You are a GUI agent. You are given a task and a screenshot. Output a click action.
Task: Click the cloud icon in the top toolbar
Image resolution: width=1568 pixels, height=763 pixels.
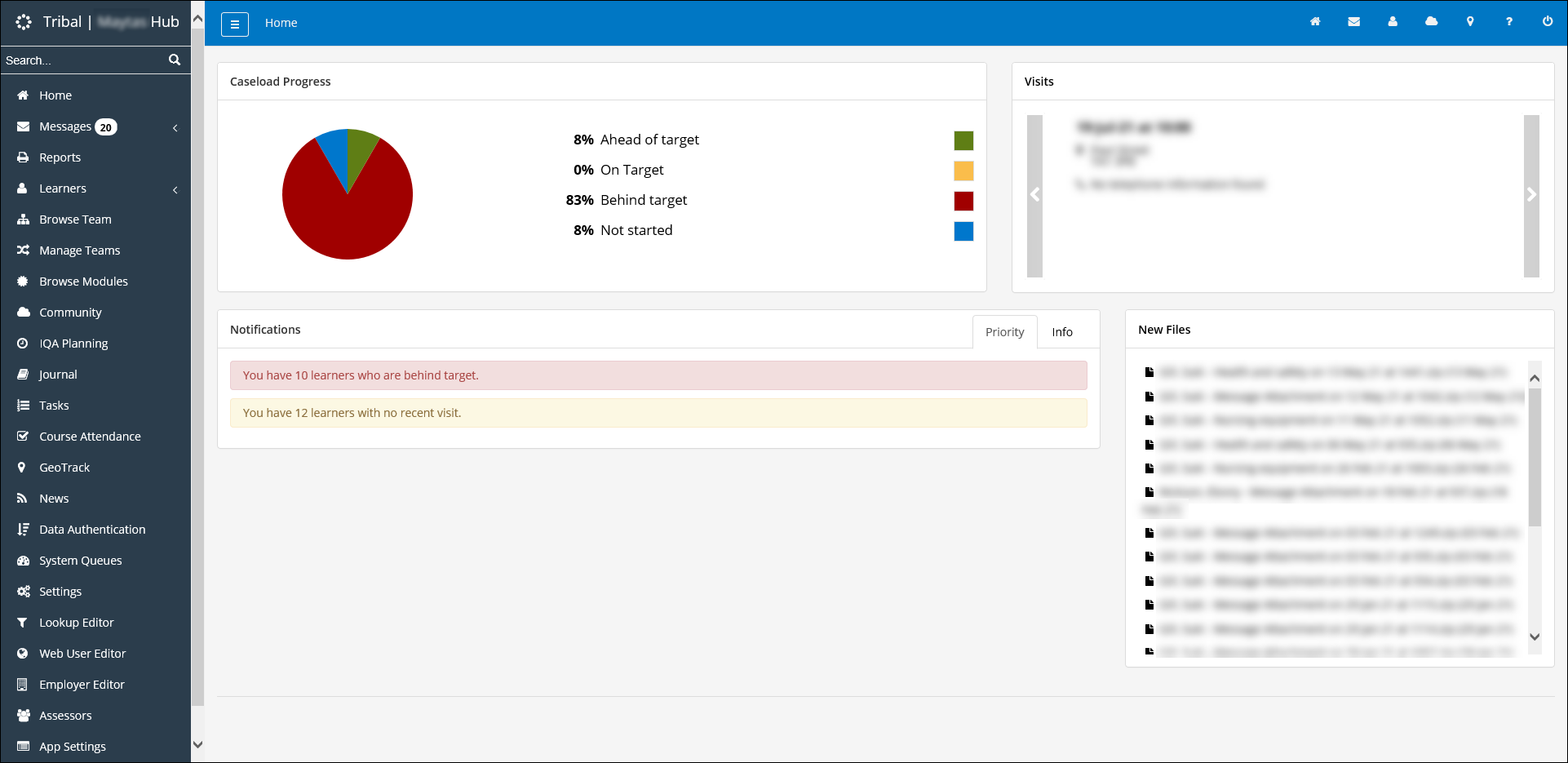pyautogui.click(x=1432, y=21)
